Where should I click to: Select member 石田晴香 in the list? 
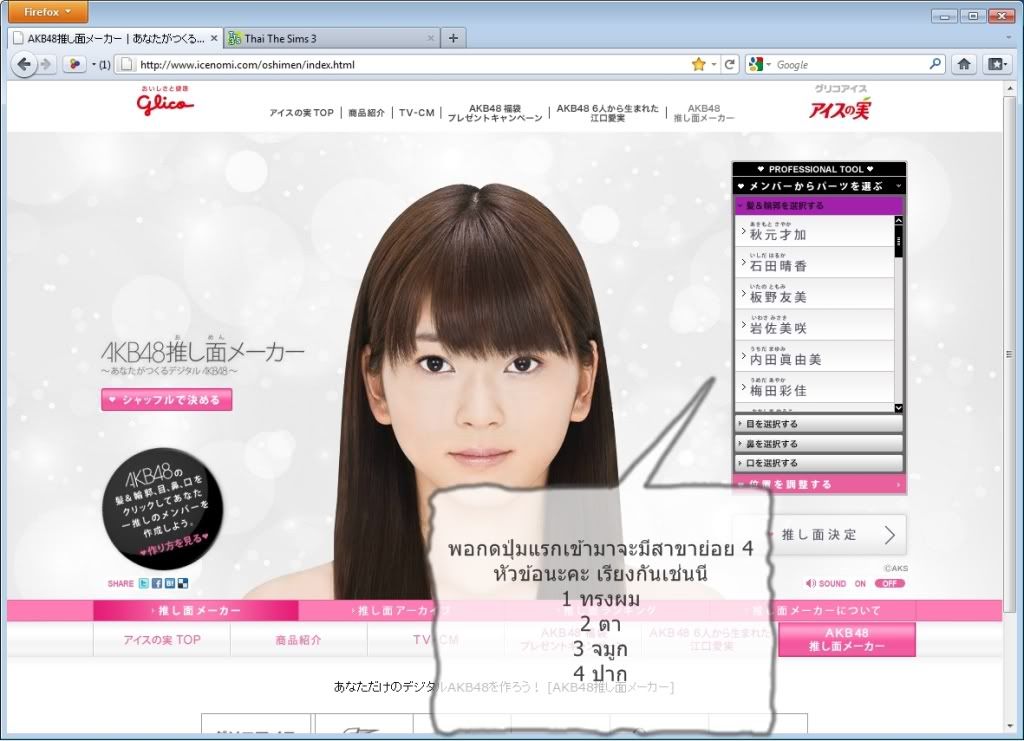[x=814, y=262]
